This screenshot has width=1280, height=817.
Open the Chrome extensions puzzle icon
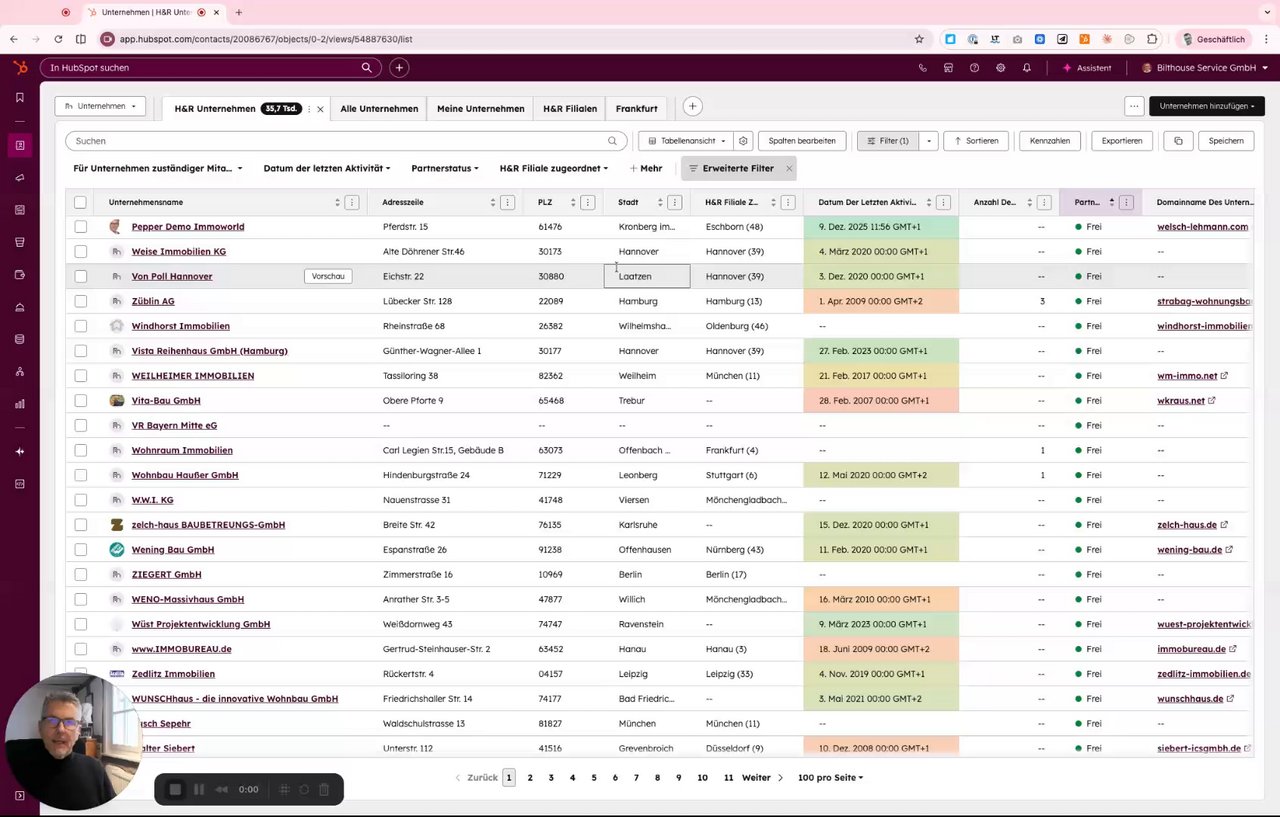[1152, 39]
